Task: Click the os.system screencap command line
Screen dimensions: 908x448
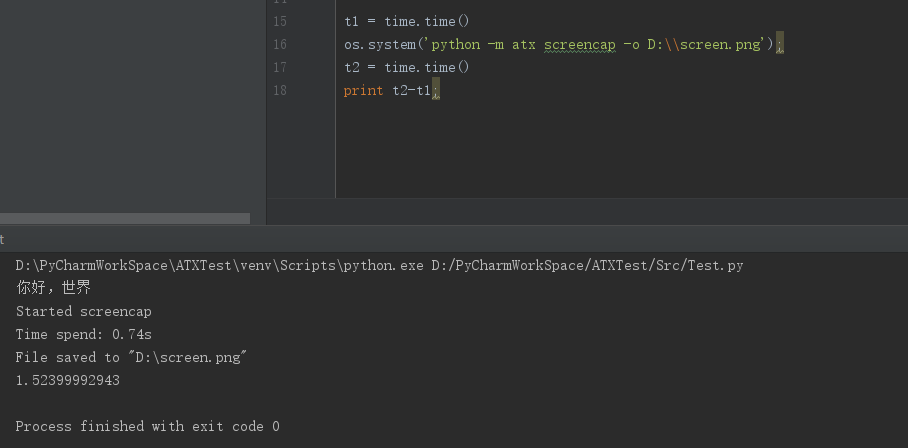Action: [563, 45]
